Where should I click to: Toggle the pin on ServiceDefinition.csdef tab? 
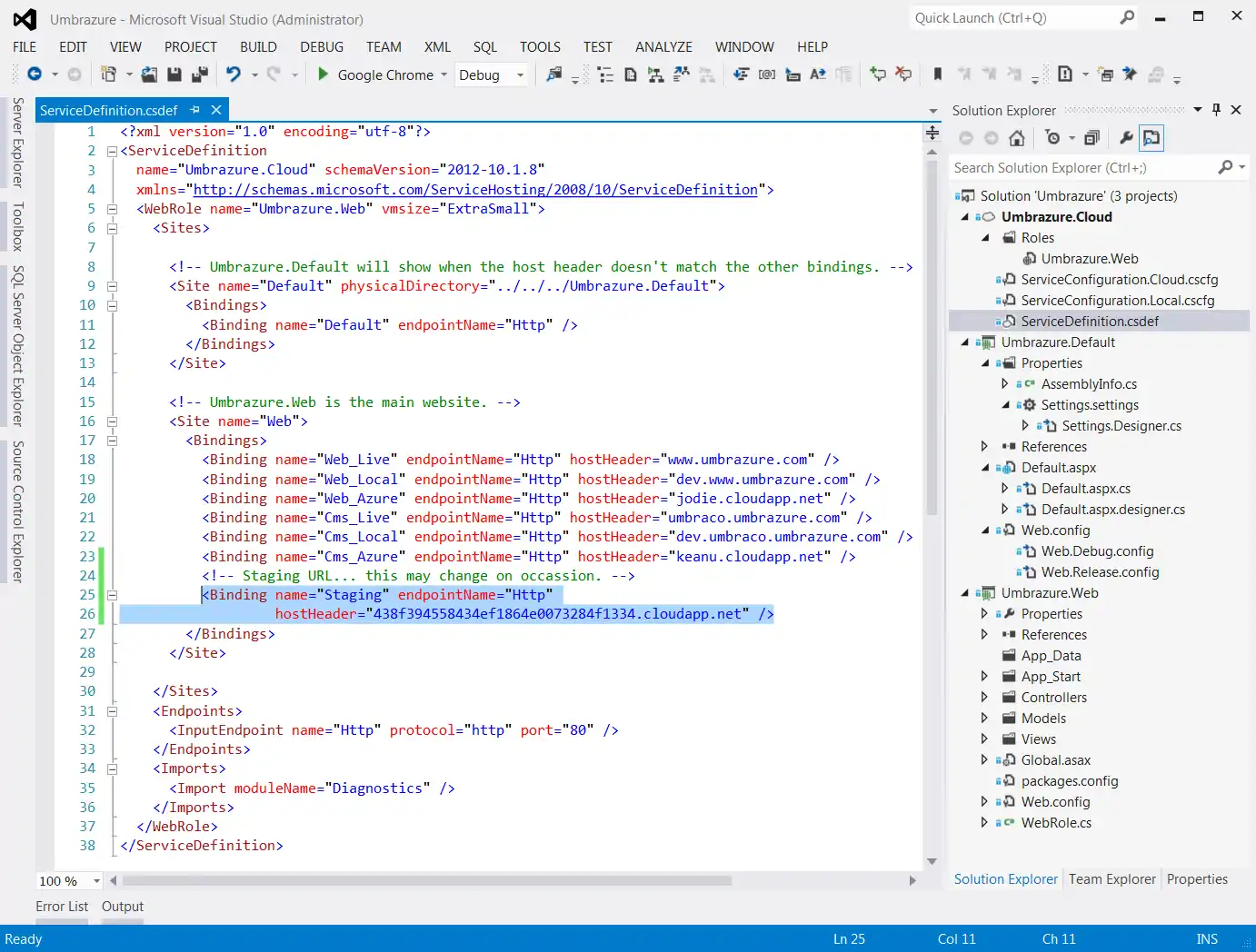[x=194, y=110]
